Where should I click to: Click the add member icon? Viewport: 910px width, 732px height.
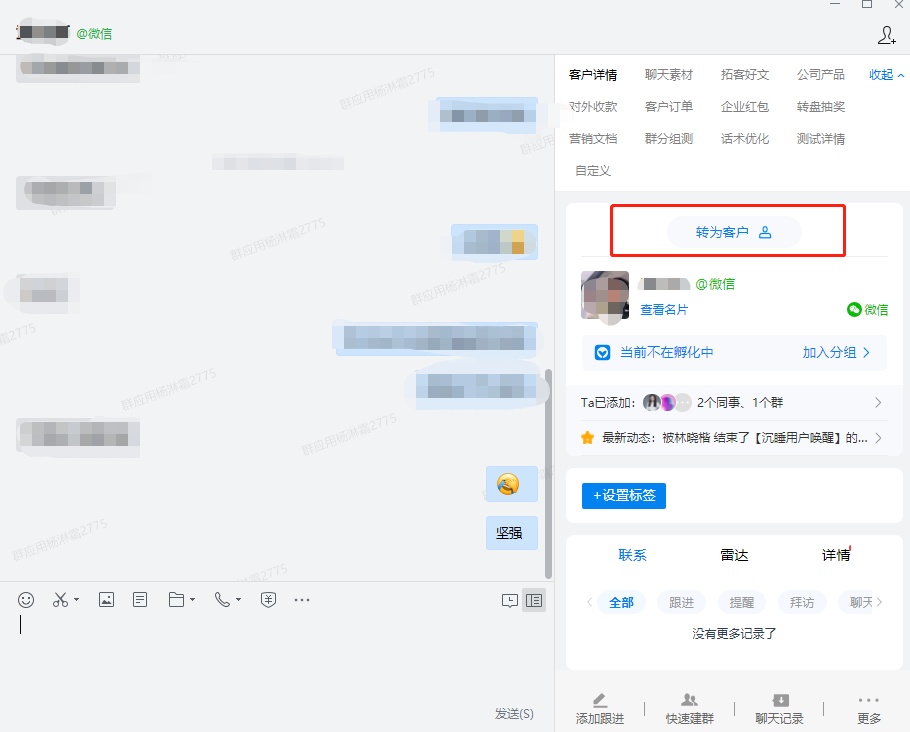886,35
